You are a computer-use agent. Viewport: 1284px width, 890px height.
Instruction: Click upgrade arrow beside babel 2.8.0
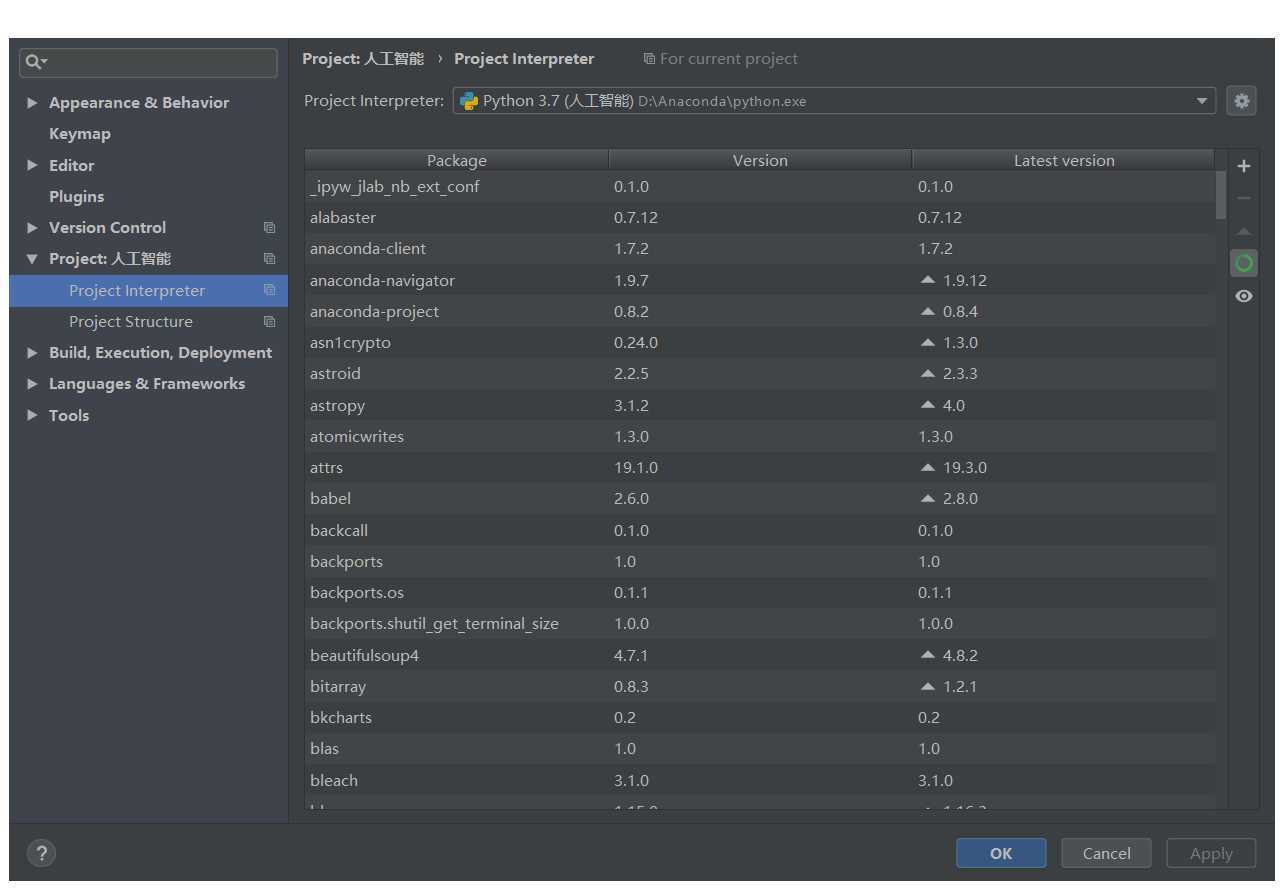(x=928, y=498)
